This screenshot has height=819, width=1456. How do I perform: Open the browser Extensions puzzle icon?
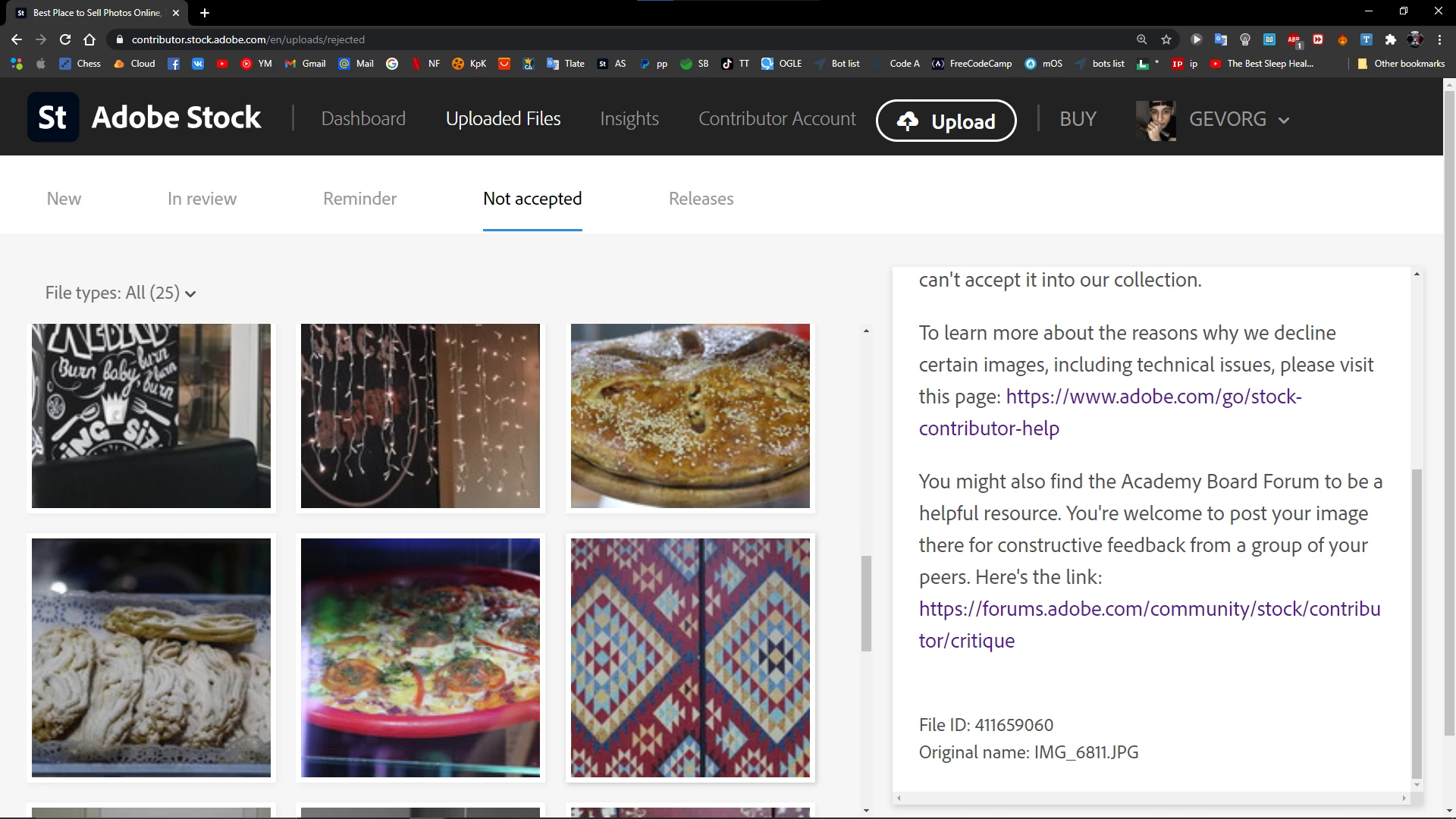point(1390,39)
